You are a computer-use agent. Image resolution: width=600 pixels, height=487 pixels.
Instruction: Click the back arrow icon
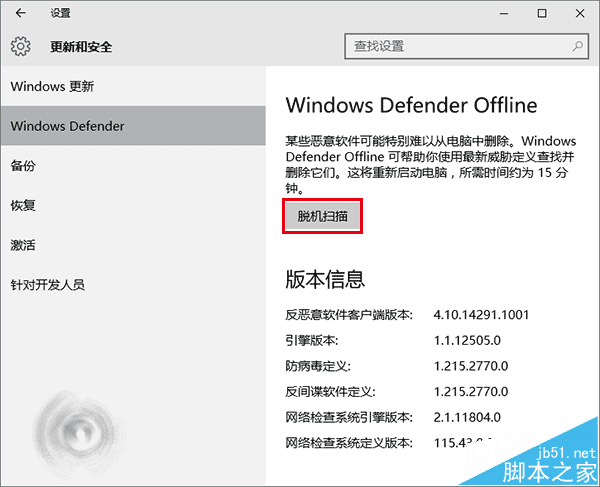(x=21, y=13)
